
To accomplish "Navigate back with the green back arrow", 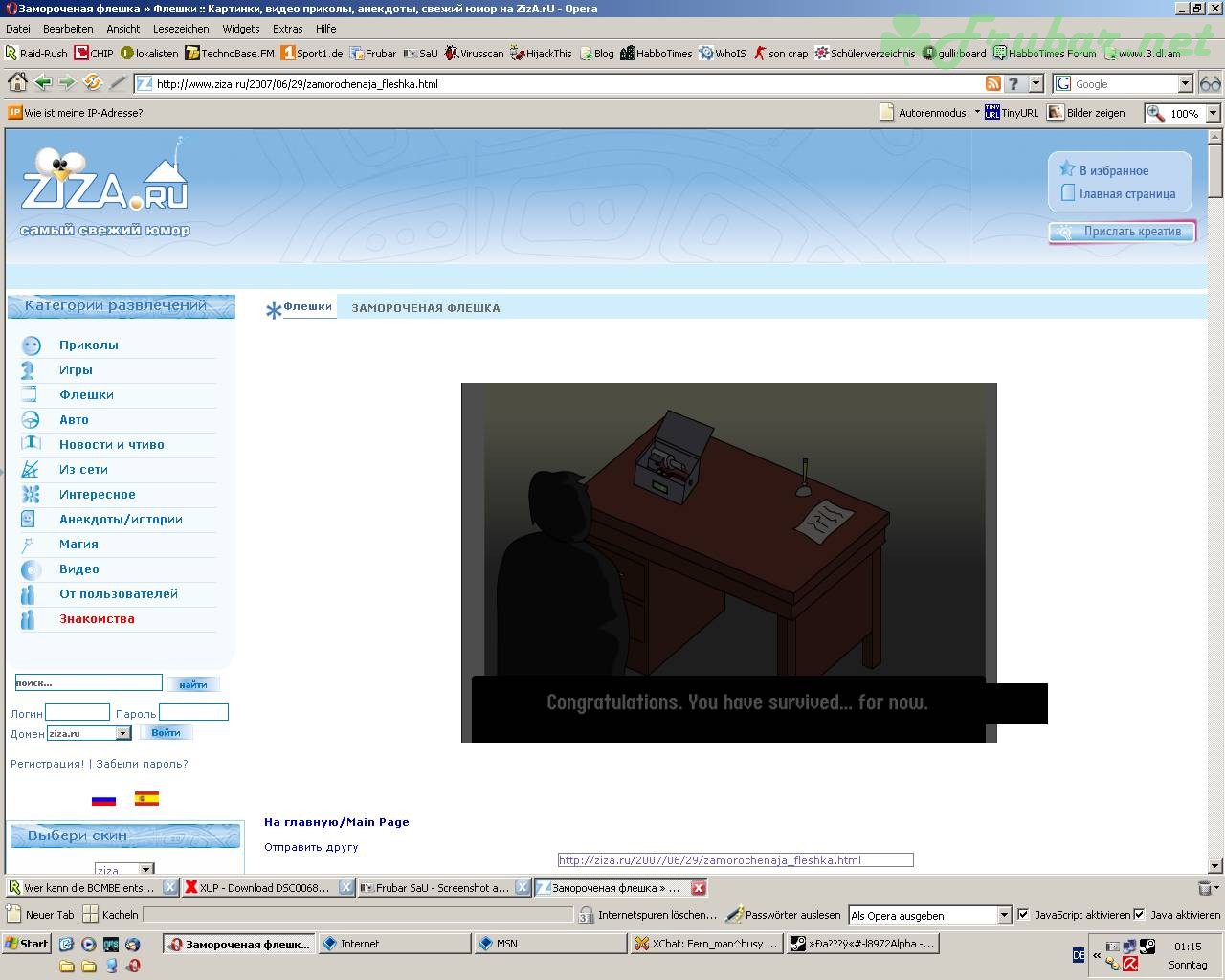I will pos(43,83).
